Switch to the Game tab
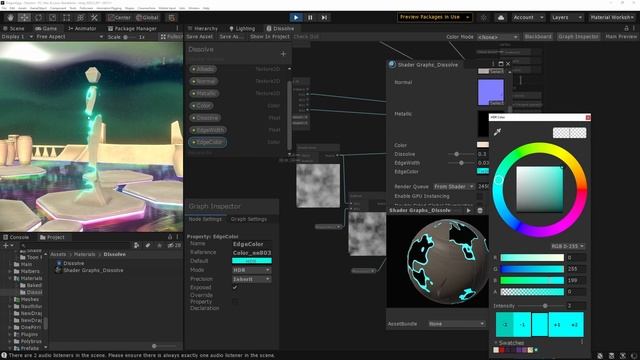This screenshot has height=360, width=640. click(x=46, y=29)
